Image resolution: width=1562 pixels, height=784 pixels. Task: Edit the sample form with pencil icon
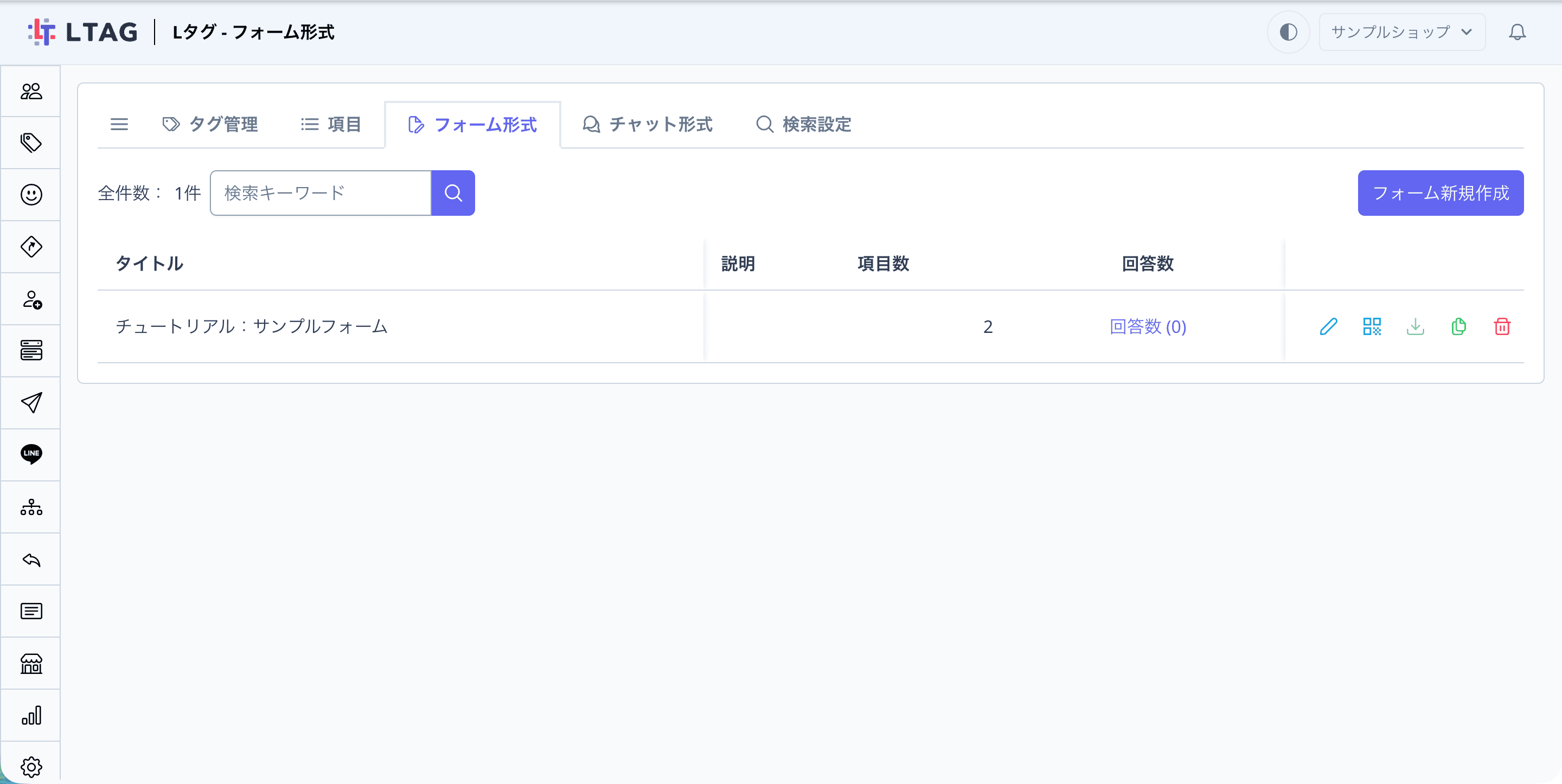coord(1329,327)
